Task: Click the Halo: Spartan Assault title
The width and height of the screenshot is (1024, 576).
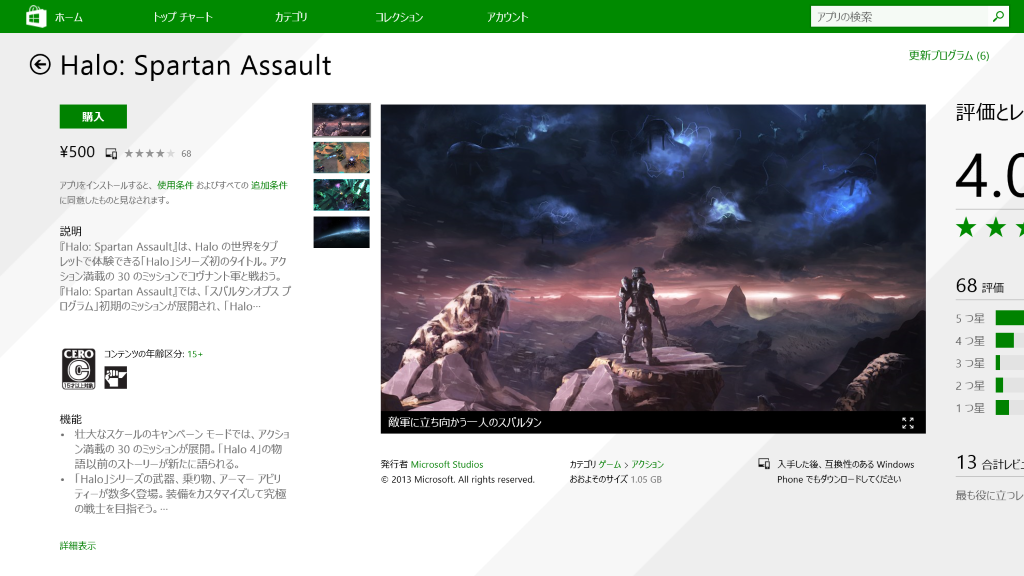Action: point(195,65)
